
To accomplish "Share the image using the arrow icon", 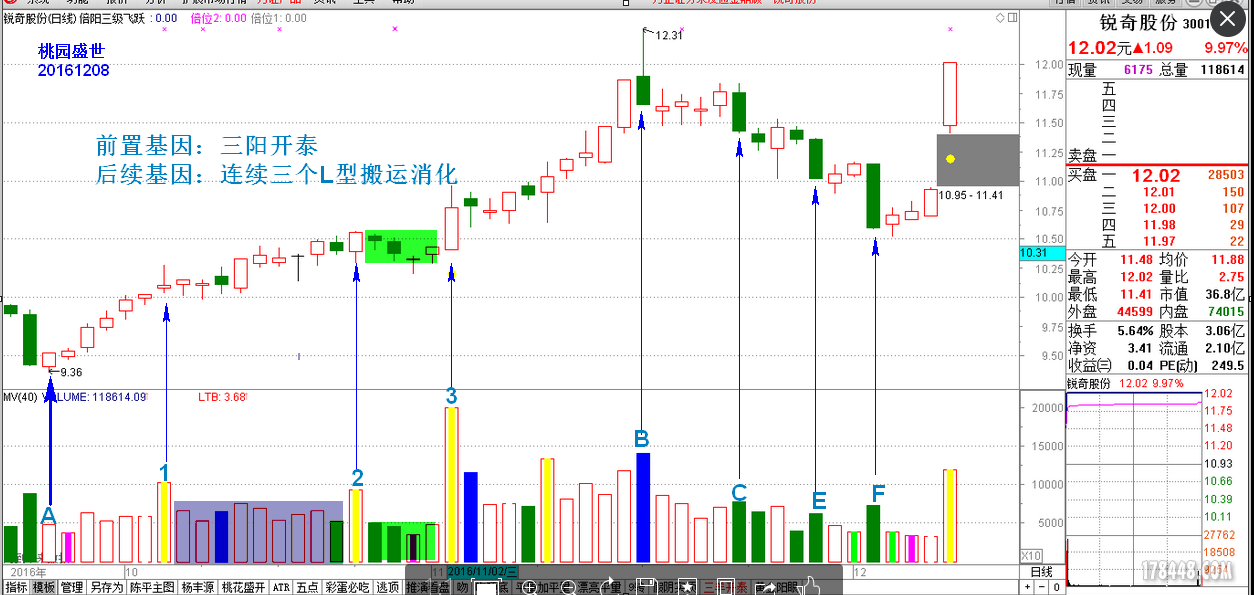I will tap(765, 588).
